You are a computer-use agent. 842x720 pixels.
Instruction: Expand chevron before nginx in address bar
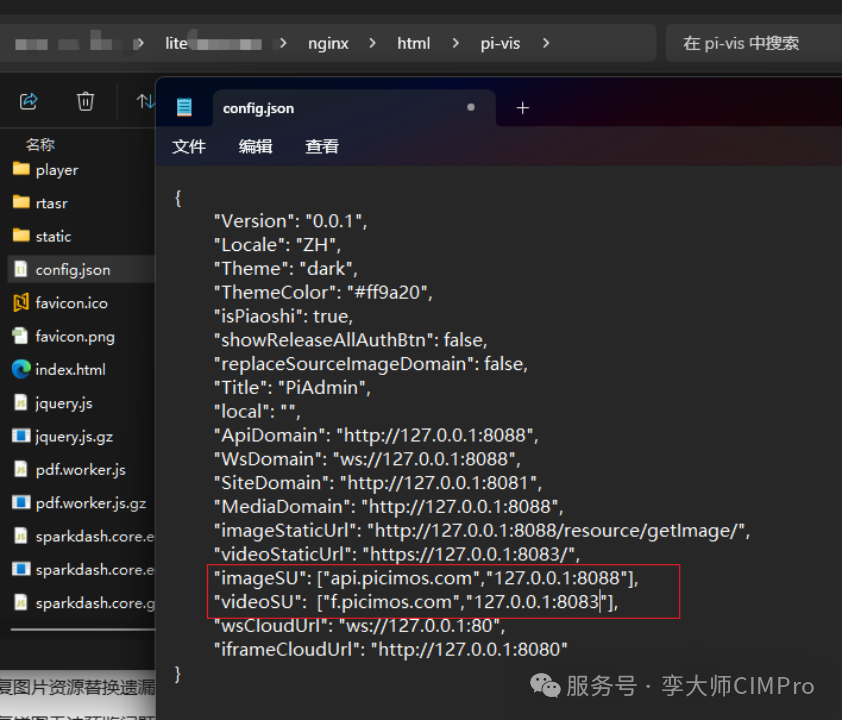point(283,43)
